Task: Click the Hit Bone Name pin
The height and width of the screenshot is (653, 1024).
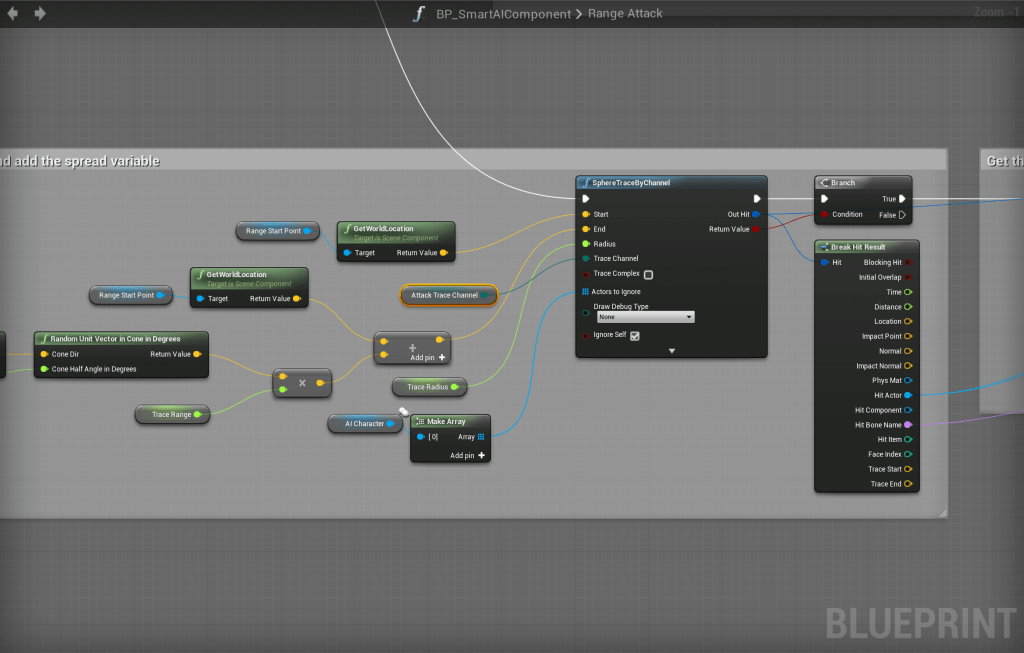Action: point(907,425)
